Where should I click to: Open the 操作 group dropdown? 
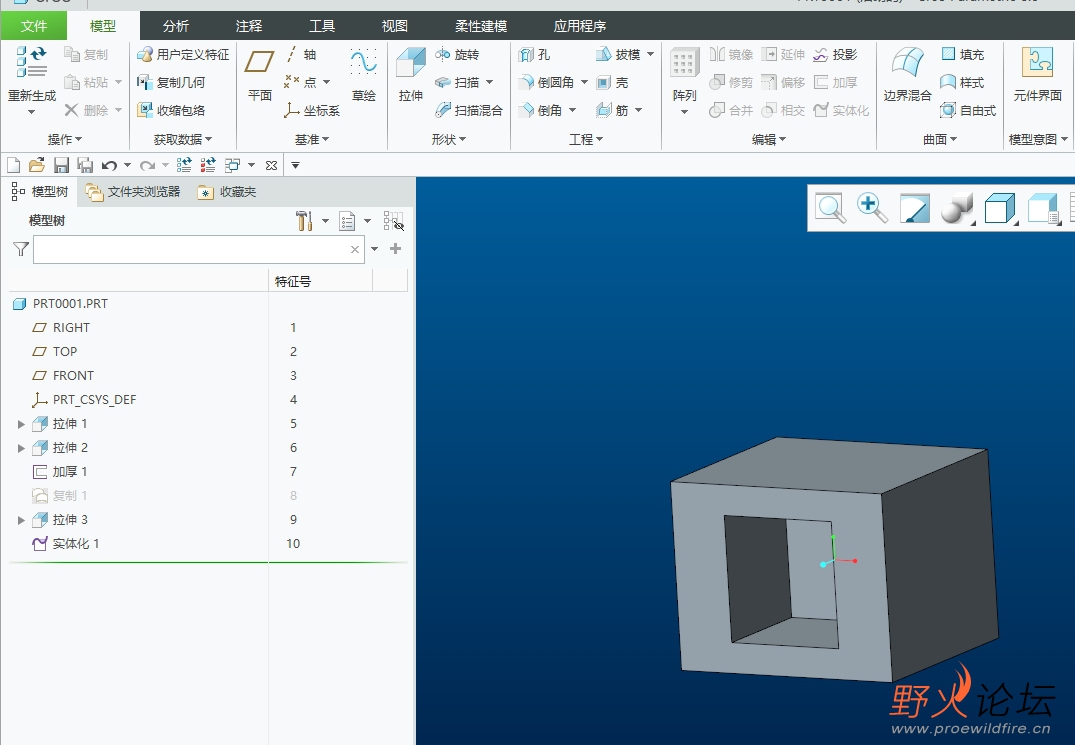tap(64, 139)
